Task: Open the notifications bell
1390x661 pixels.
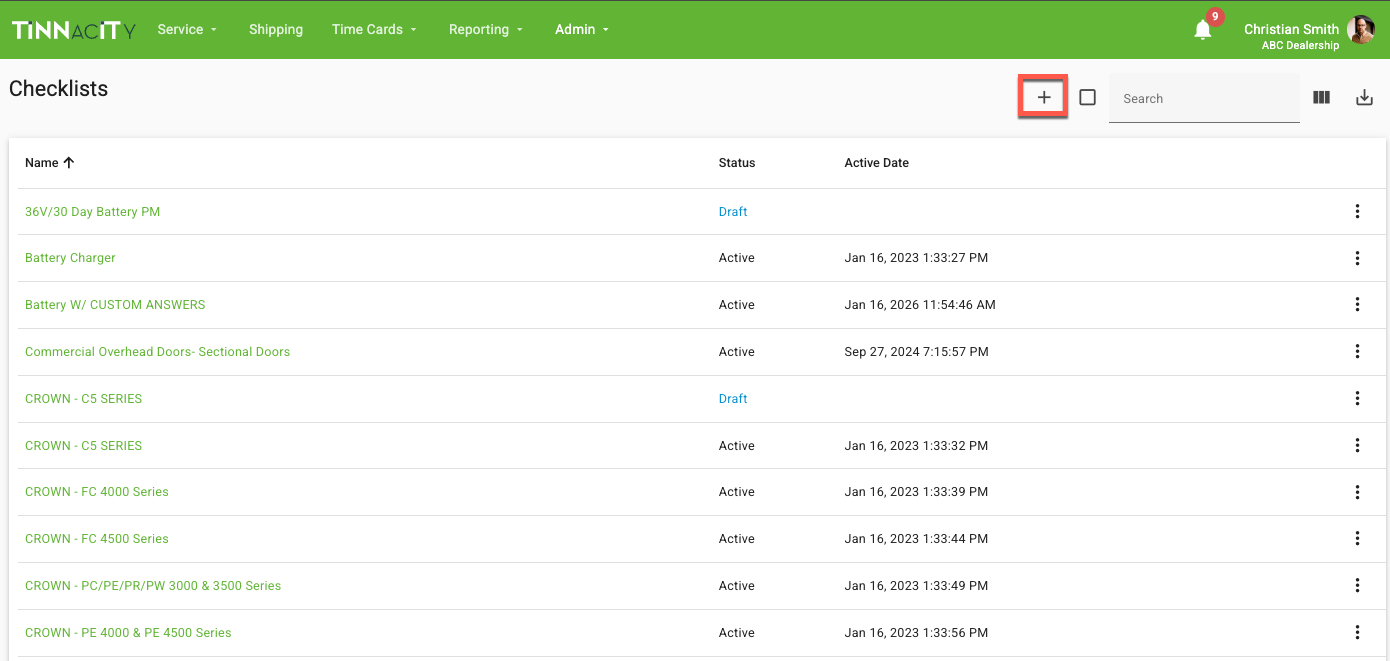Action: (x=1203, y=29)
